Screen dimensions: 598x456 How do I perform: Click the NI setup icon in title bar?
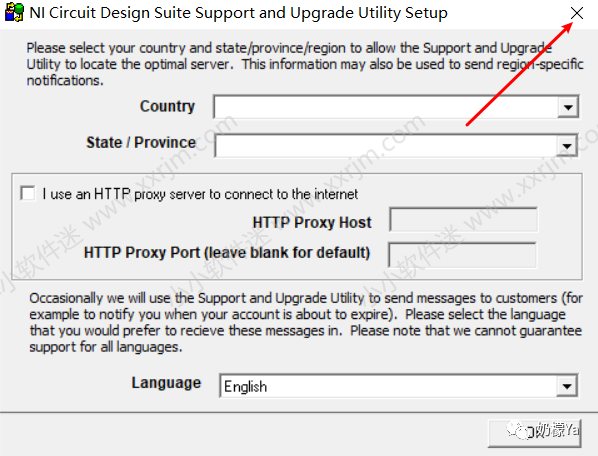[x=14, y=13]
